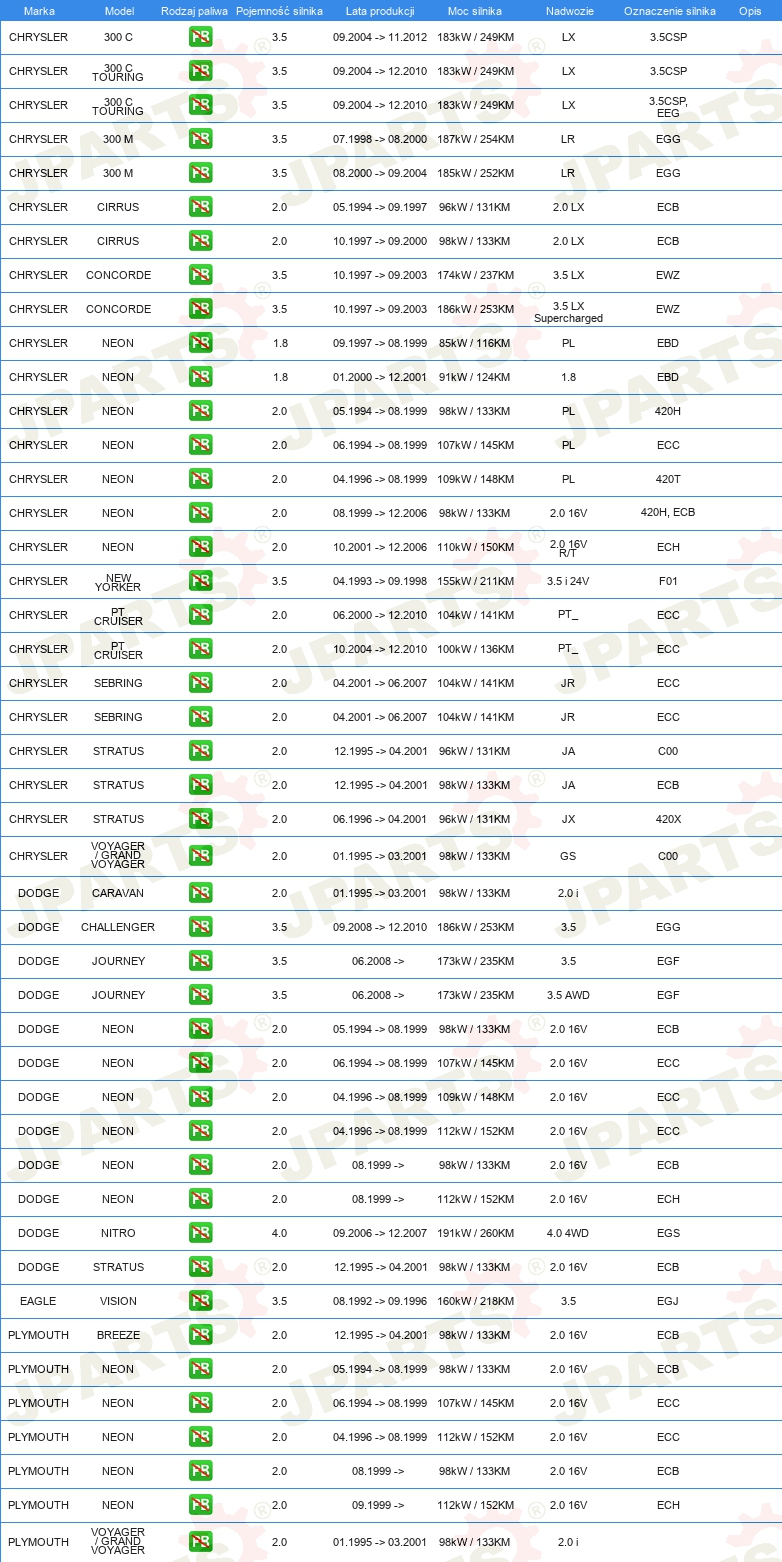Screen dimensions: 782x1562
Task: Click the fuel icon for Chrysler Neon 91kW
Action: click(200, 377)
